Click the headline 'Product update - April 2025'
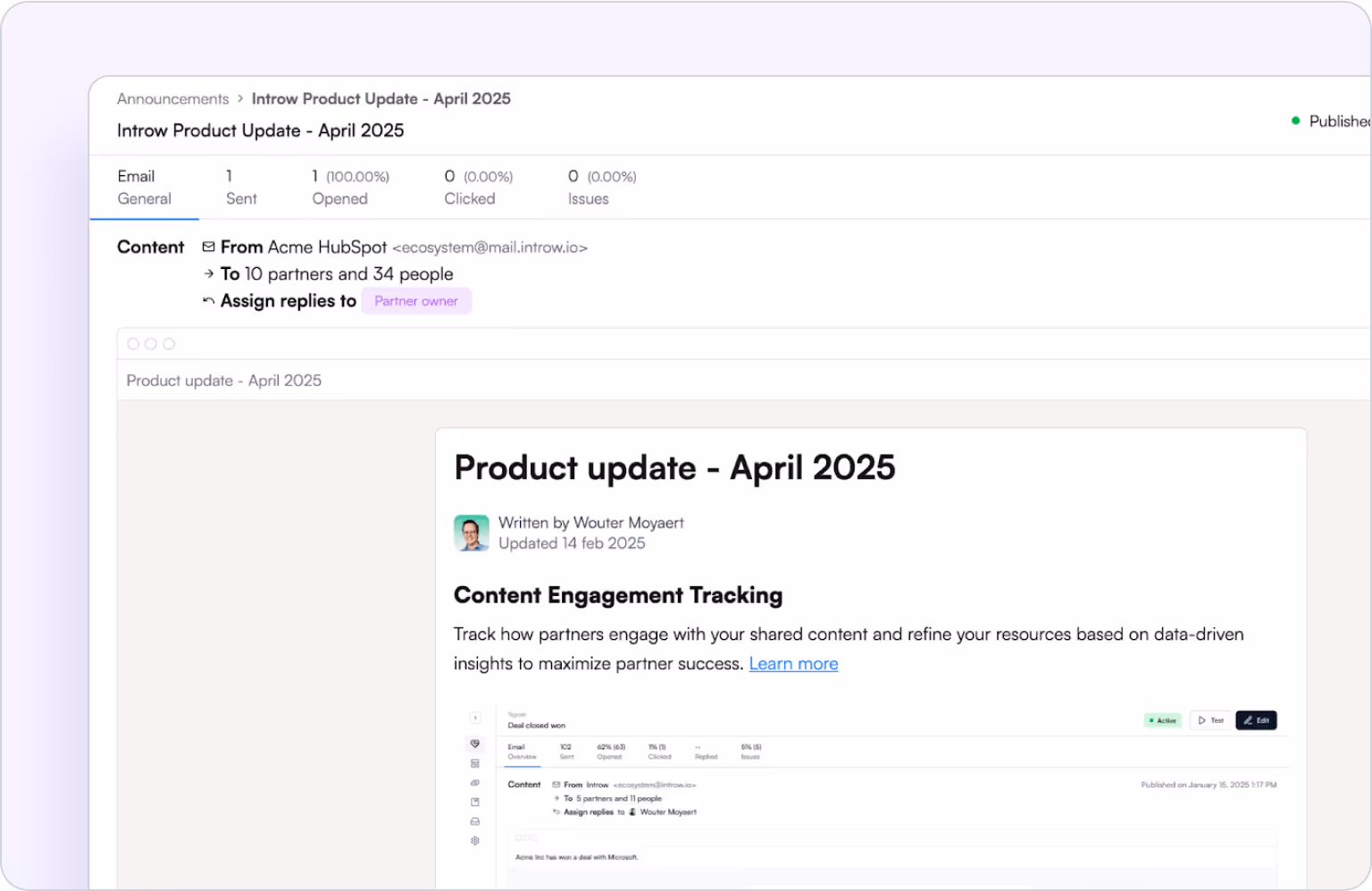This screenshot has width=1372, height=891. (x=674, y=468)
